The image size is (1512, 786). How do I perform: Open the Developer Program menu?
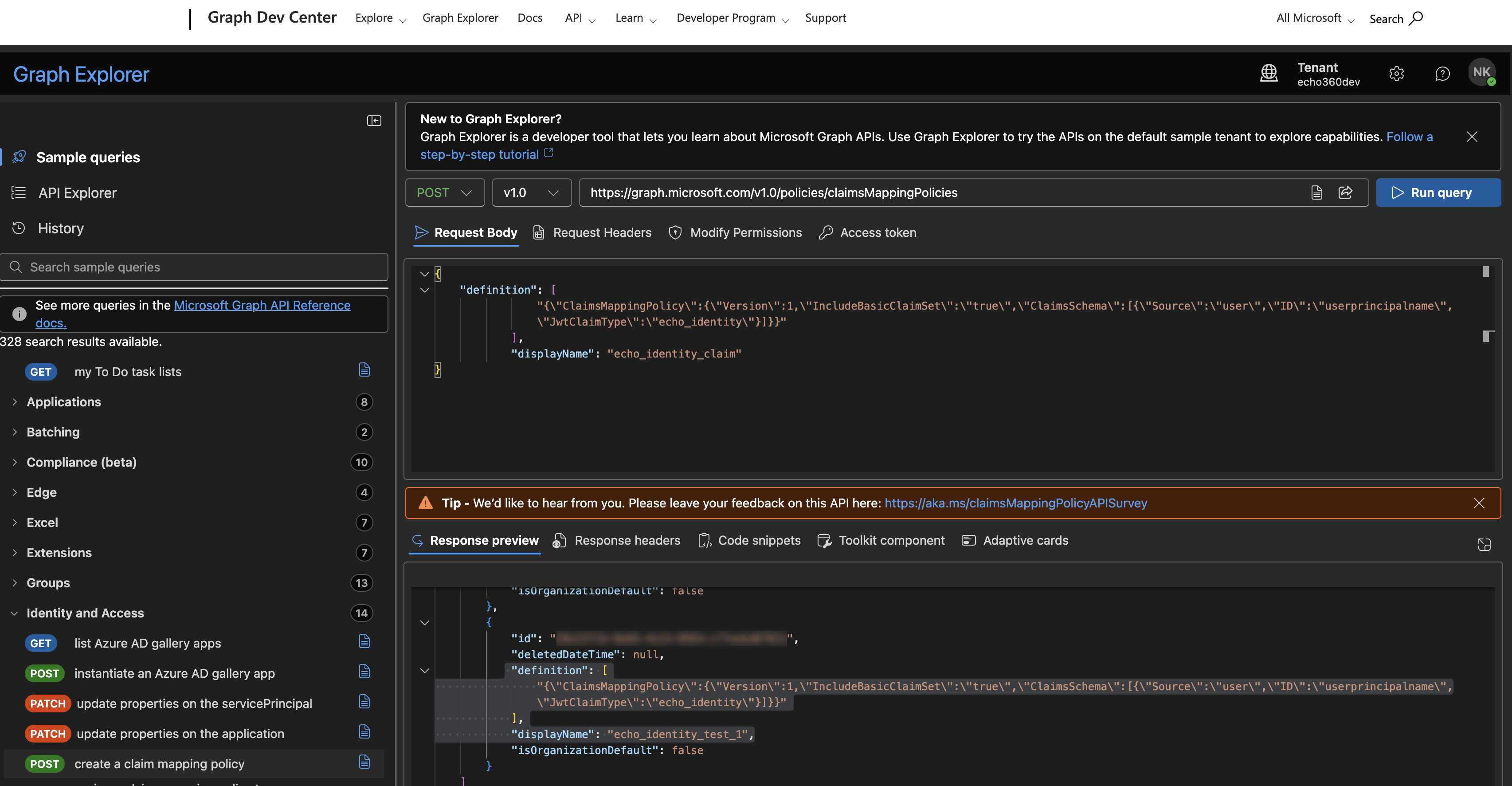pyautogui.click(x=732, y=18)
